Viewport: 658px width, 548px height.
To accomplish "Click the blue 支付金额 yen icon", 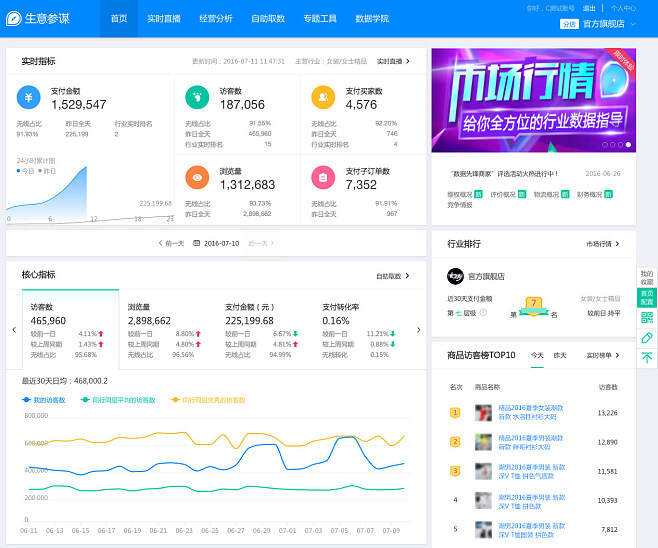I will pyautogui.click(x=29, y=97).
